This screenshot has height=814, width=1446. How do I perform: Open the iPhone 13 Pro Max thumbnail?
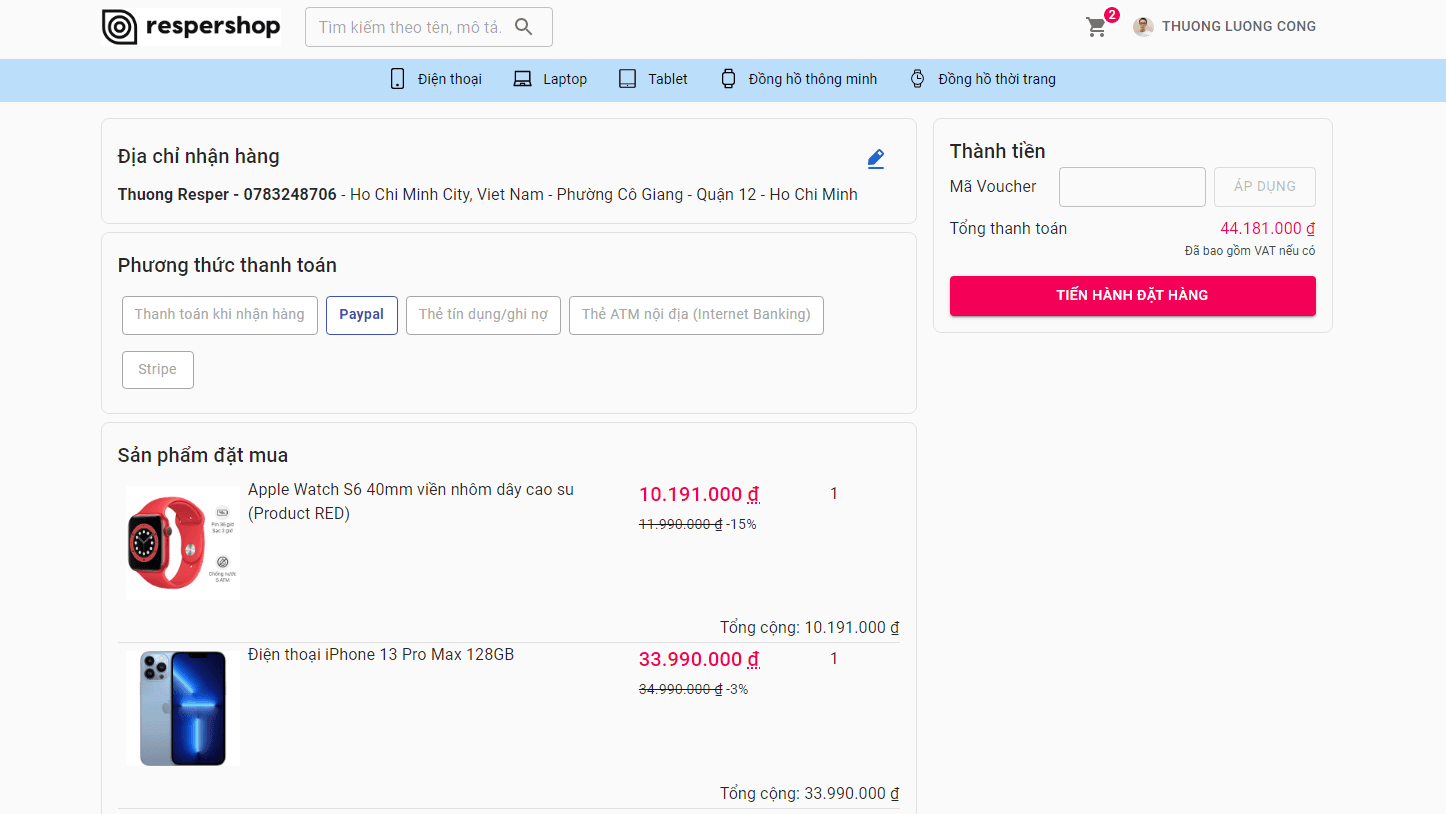(183, 709)
